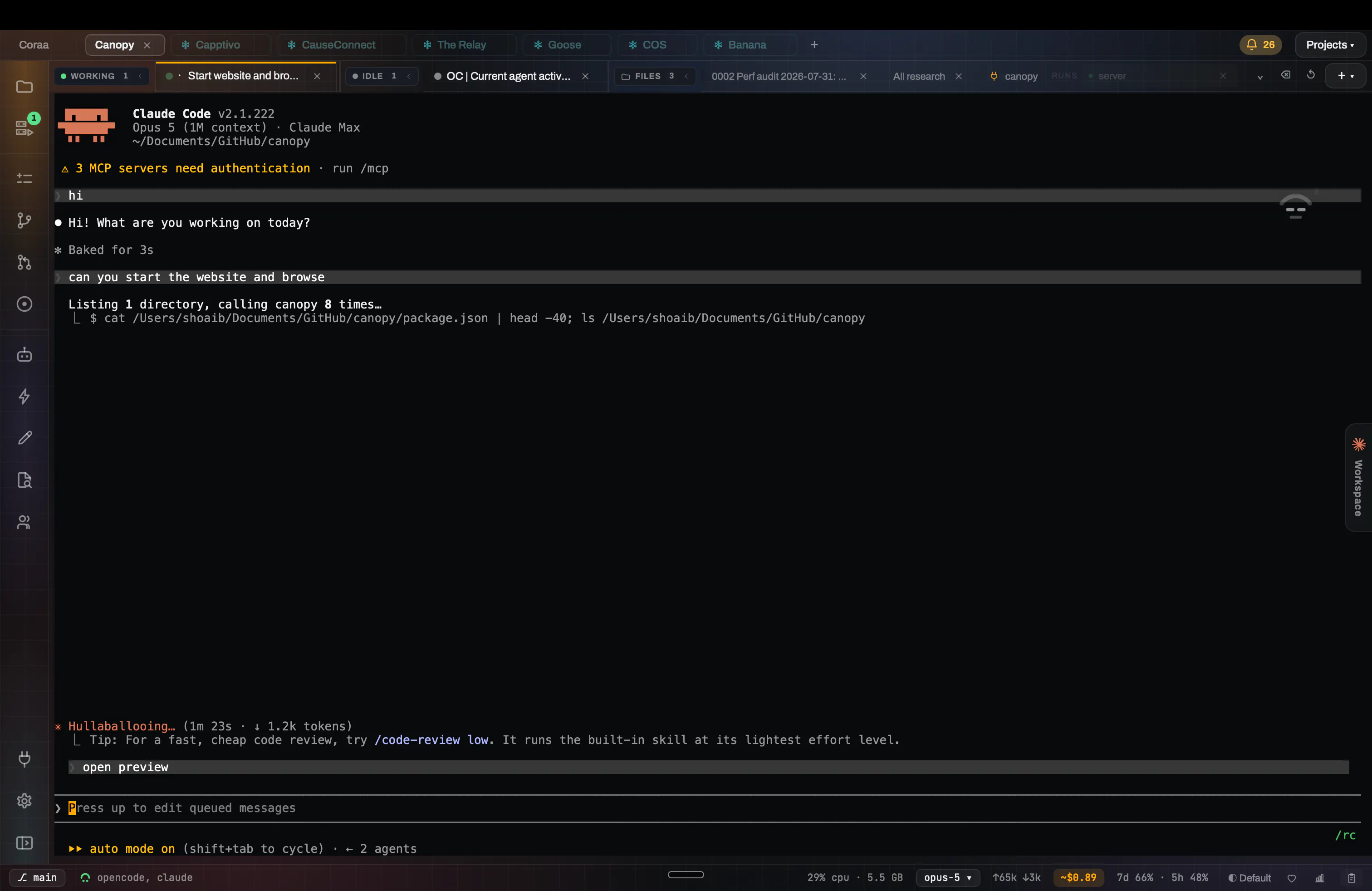This screenshot has height=891, width=1372.
Task: Open the git branch icon in the sidebar
Action: tap(24, 220)
